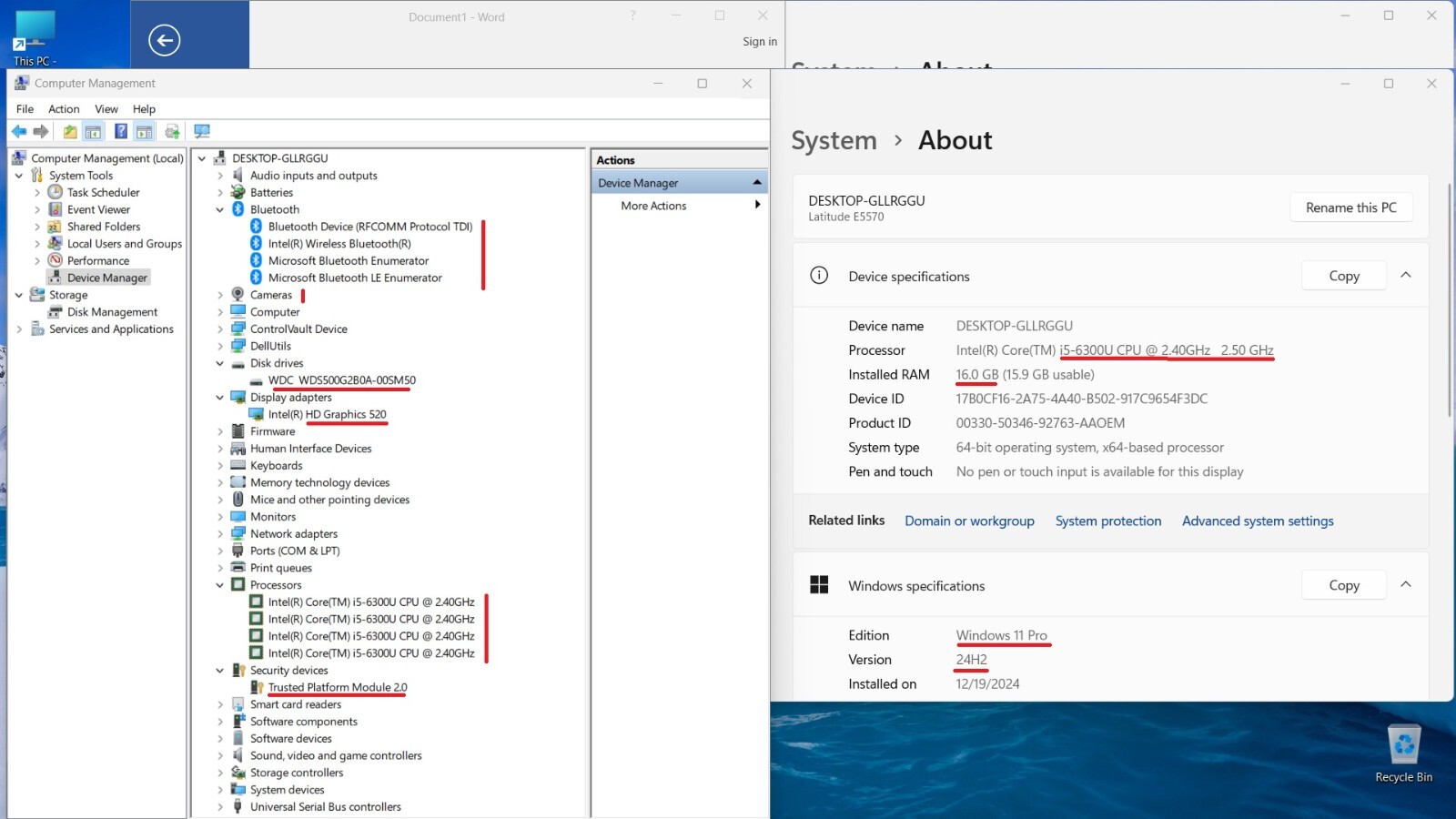Click the Cameras category icon

[x=238, y=295]
